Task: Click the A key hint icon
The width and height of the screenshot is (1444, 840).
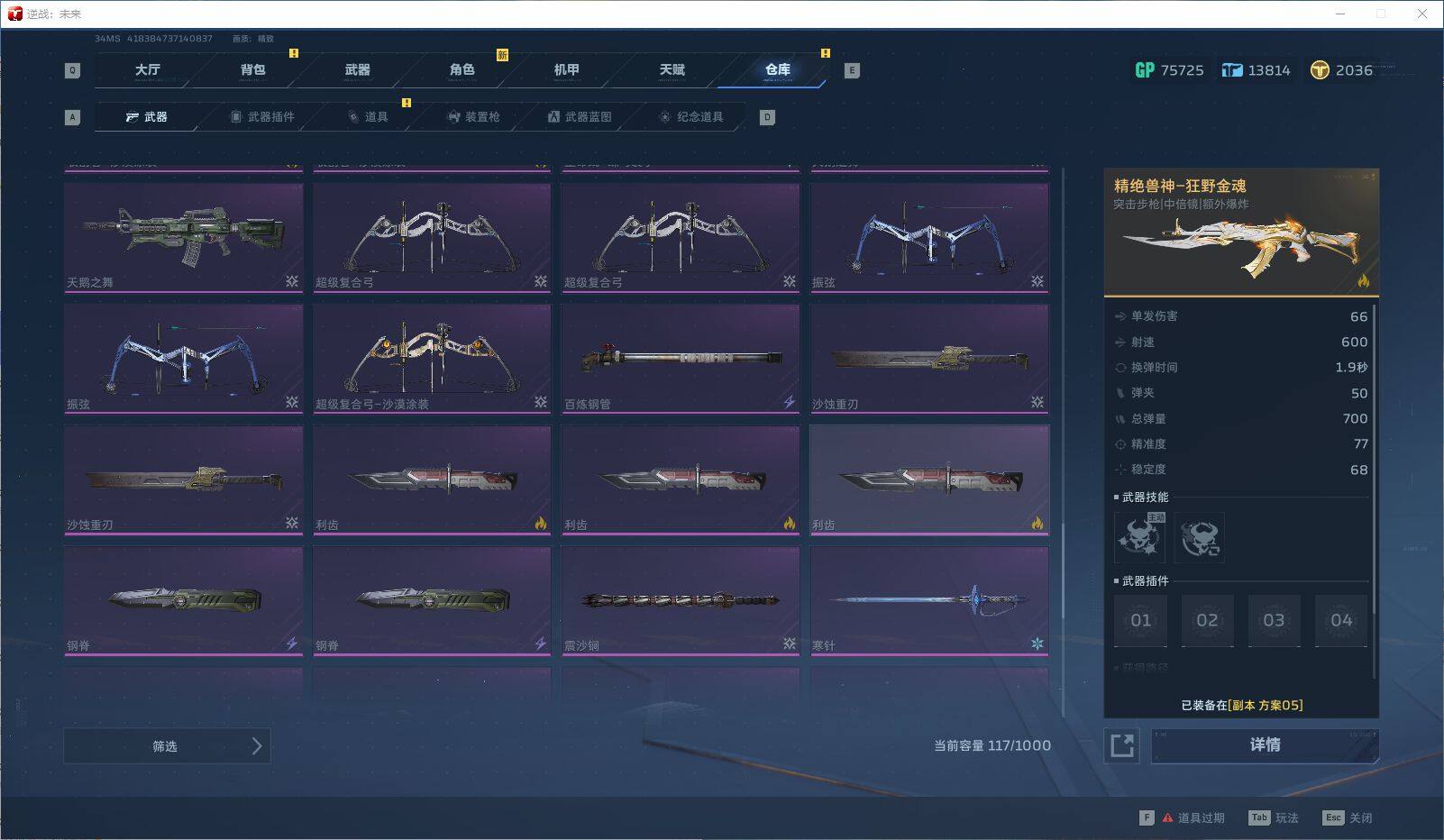Action: (73, 117)
